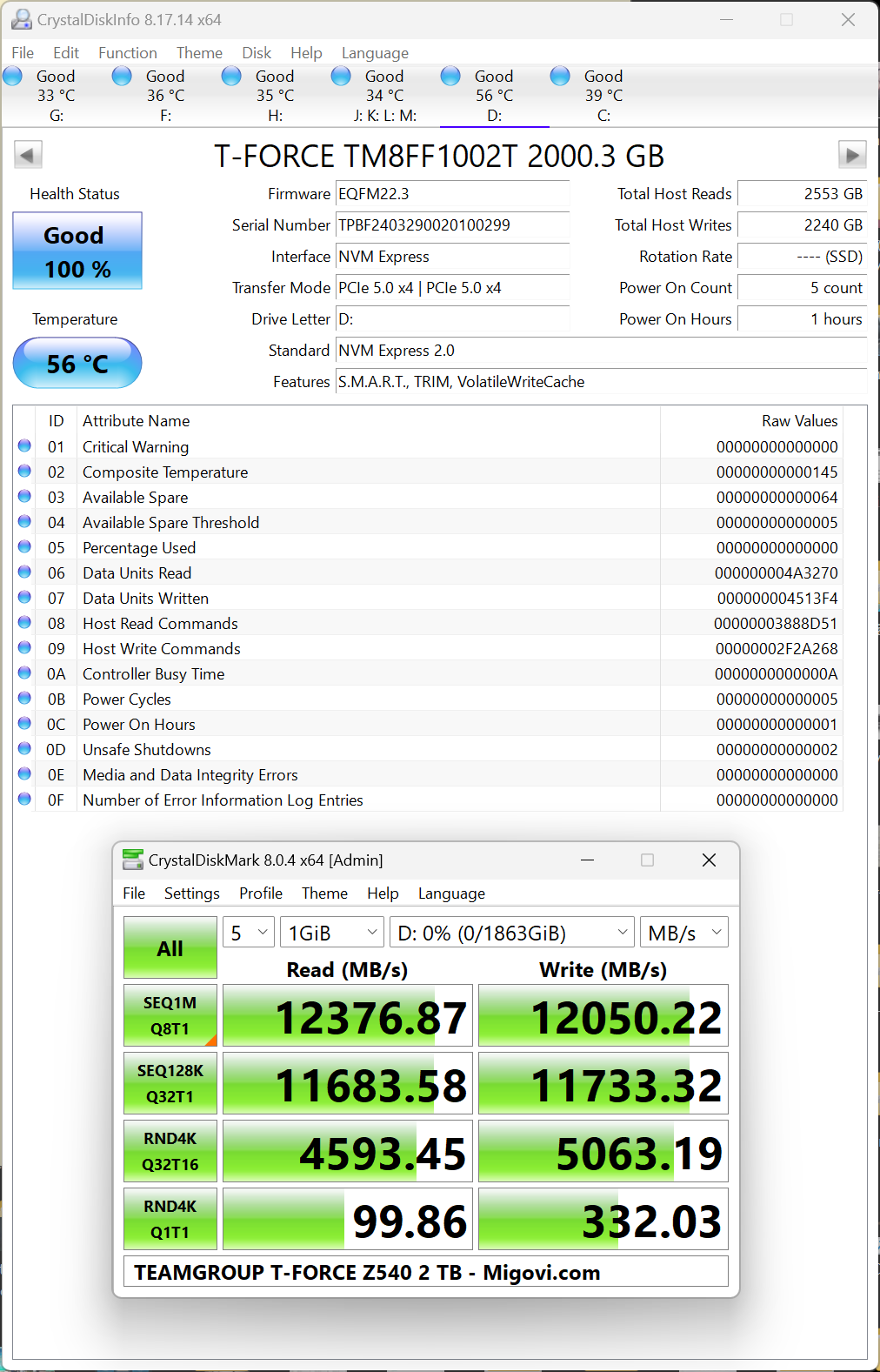Expand the D: 0% target drive dropdown
This screenshot has width=880, height=1372.
click(x=511, y=933)
